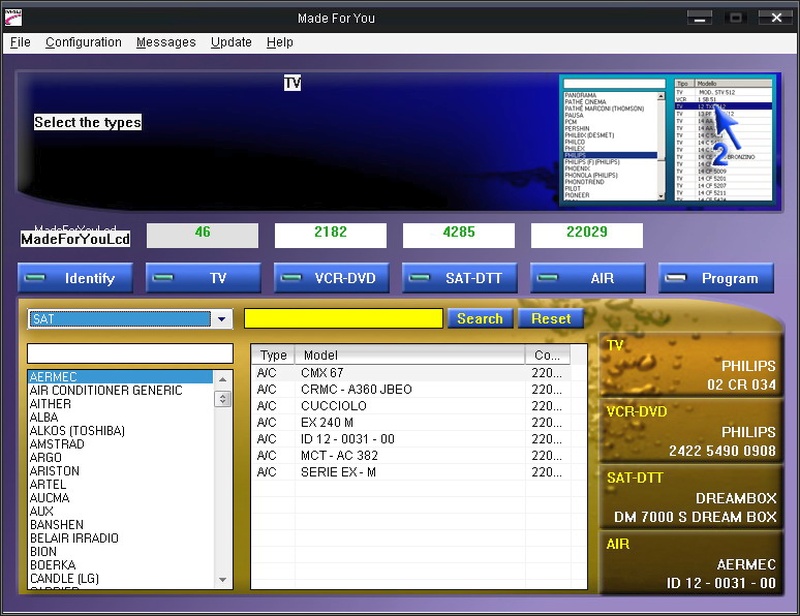Sort by the Model column header
Viewport: 800px width, 616px height.
pyautogui.click(x=410, y=355)
